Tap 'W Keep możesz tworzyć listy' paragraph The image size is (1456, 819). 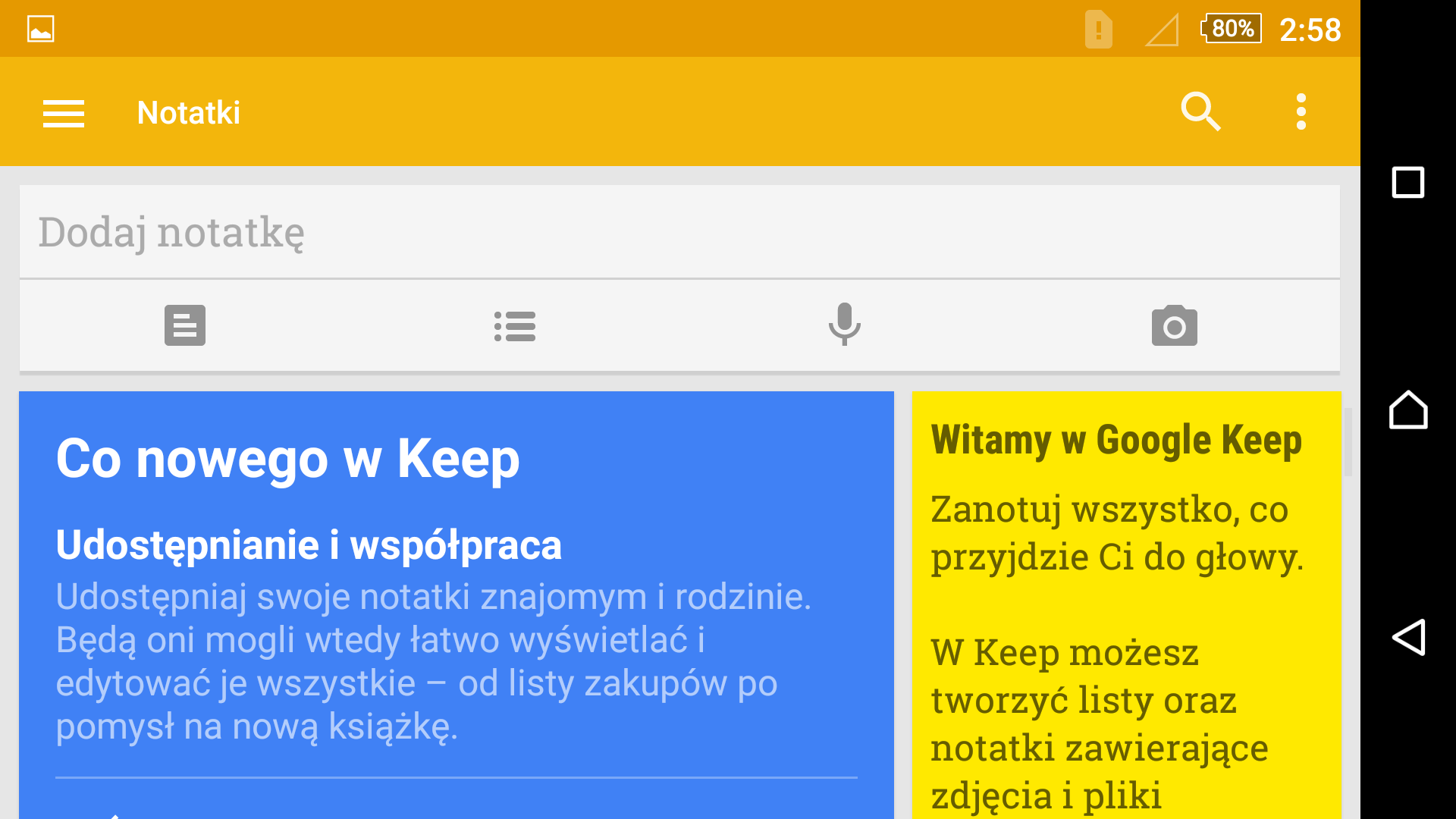[1100, 724]
